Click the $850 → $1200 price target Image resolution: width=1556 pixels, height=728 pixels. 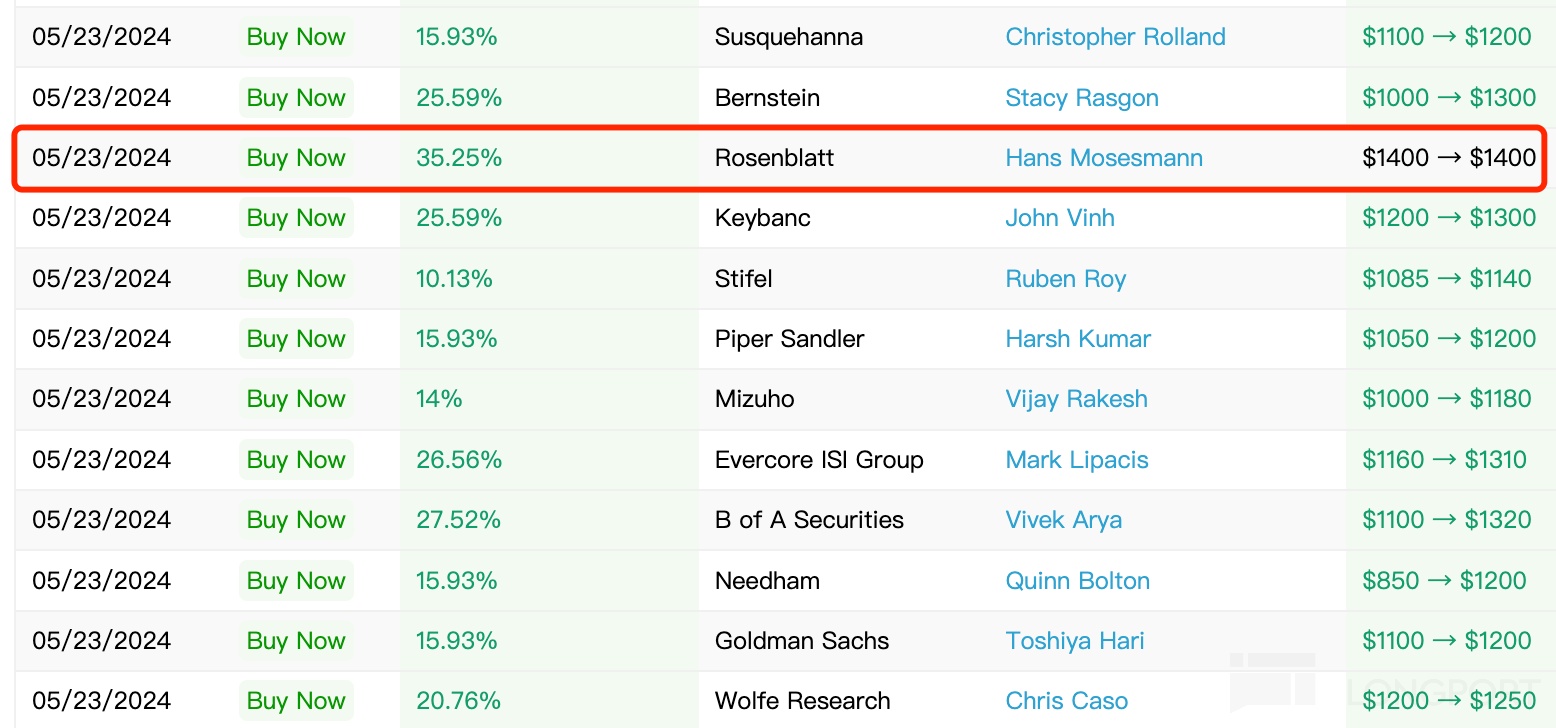coord(1444,581)
